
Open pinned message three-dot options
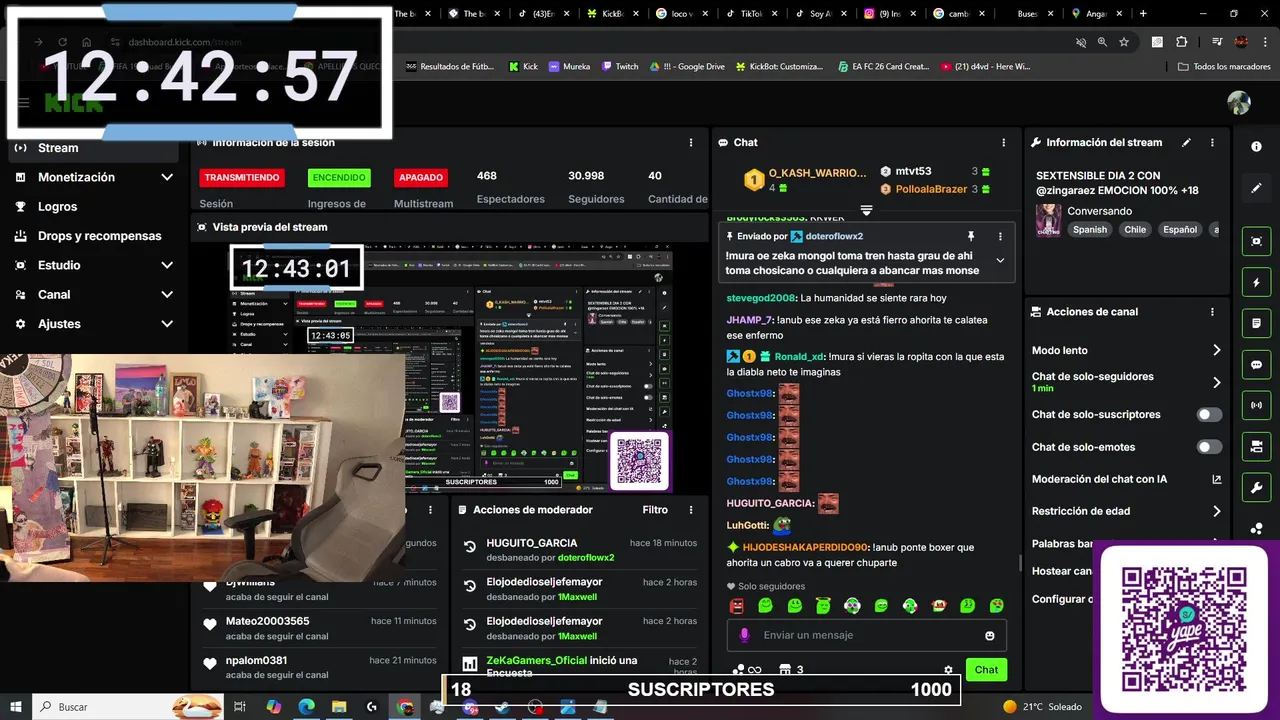point(1000,236)
